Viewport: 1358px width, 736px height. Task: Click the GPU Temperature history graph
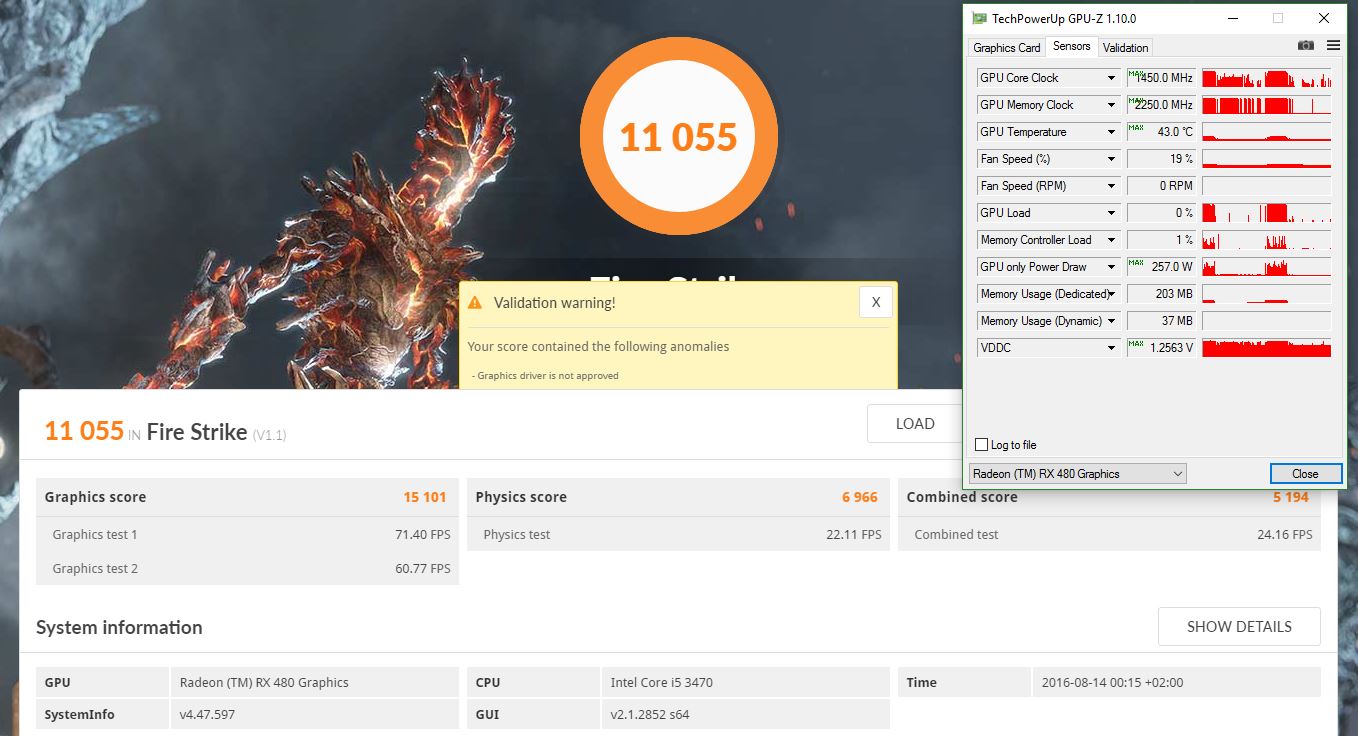[x=1266, y=132]
